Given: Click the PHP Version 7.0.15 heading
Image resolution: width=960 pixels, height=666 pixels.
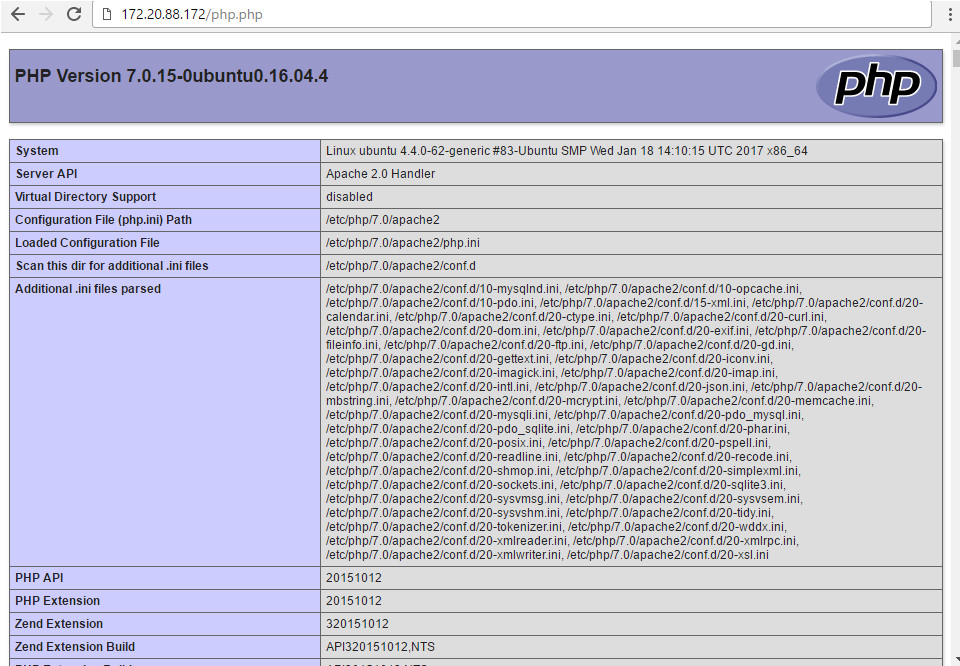Looking at the screenshot, I should pos(171,76).
